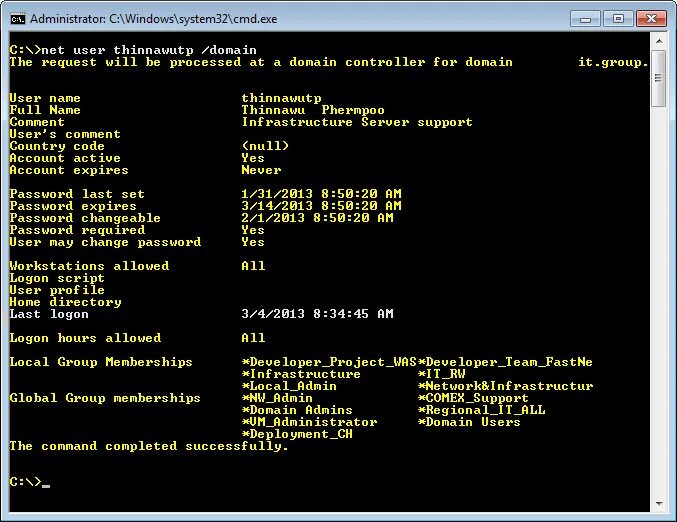Minimize the command prompt window
Image resolution: width=677 pixels, height=522 pixels.
point(585,19)
